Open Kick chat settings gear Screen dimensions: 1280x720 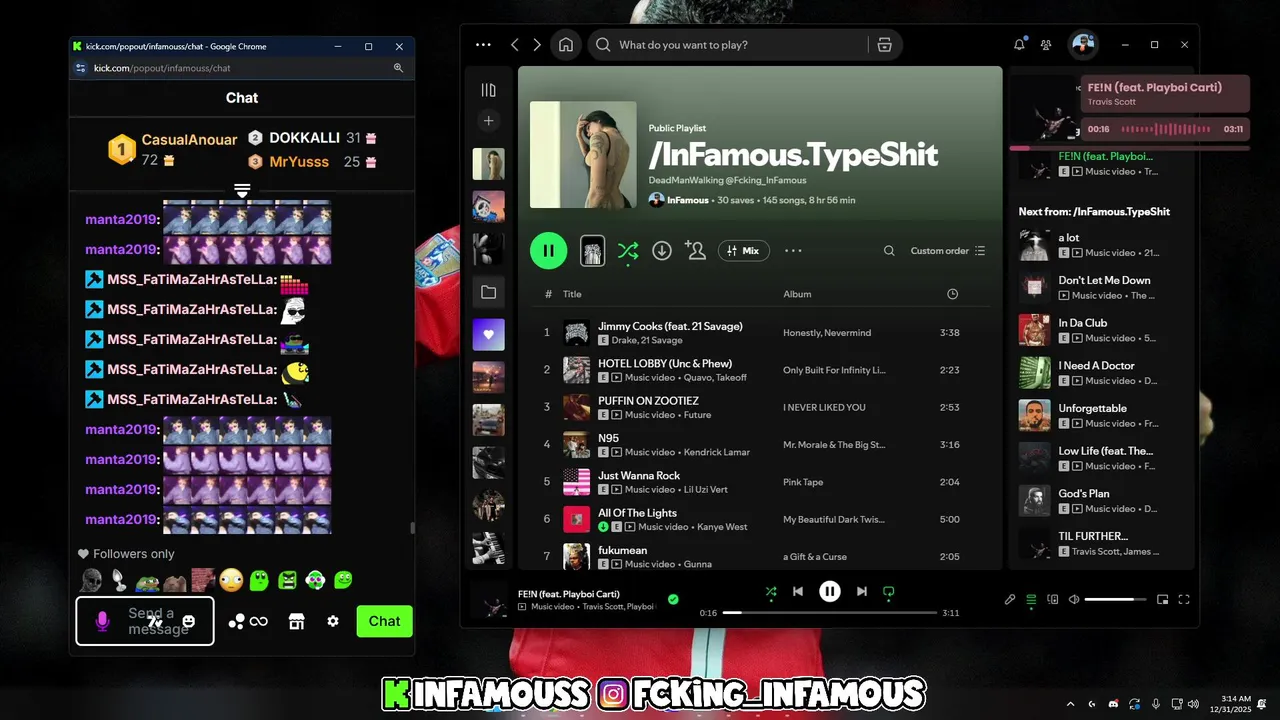pos(333,621)
